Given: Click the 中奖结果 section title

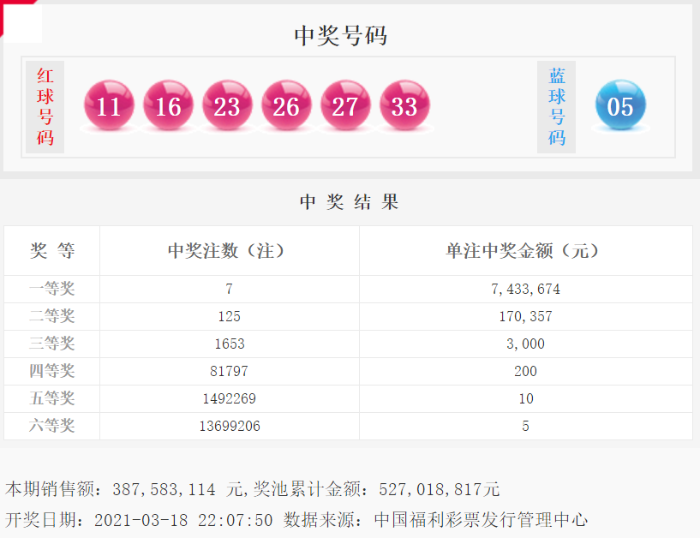Looking at the screenshot, I should pyautogui.click(x=349, y=202).
